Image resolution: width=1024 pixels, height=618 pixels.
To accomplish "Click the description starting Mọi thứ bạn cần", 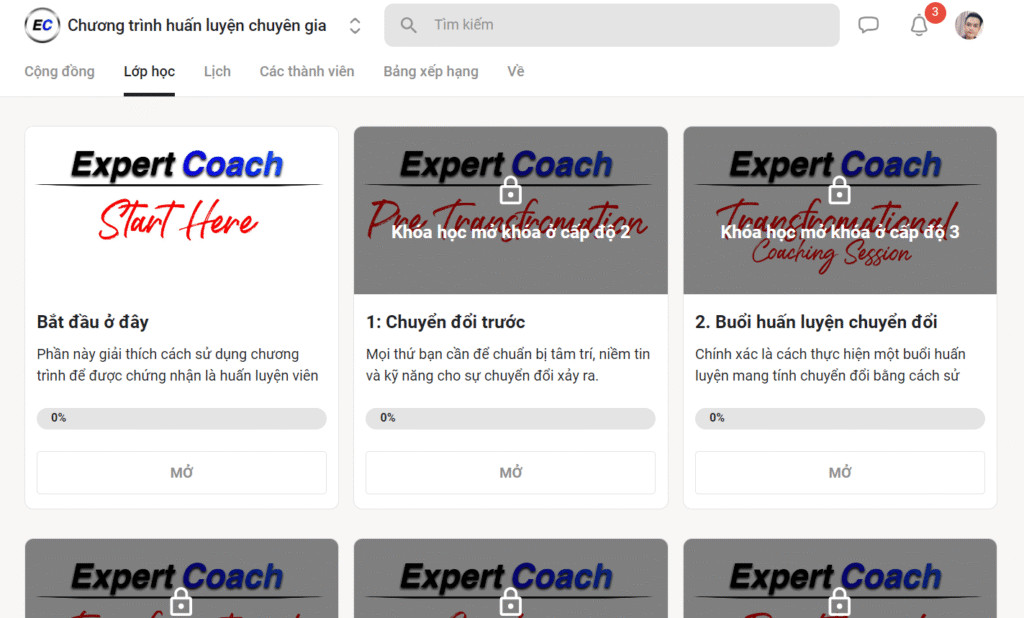I will coord(508,365).
